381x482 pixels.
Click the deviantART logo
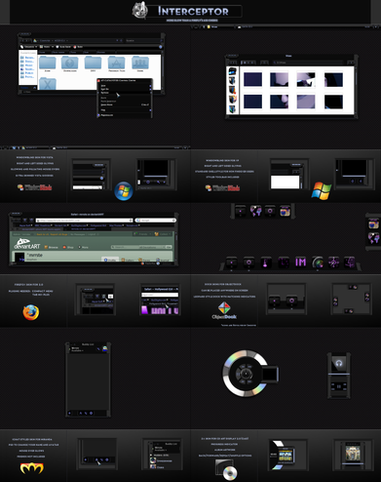tap(27, 244)
